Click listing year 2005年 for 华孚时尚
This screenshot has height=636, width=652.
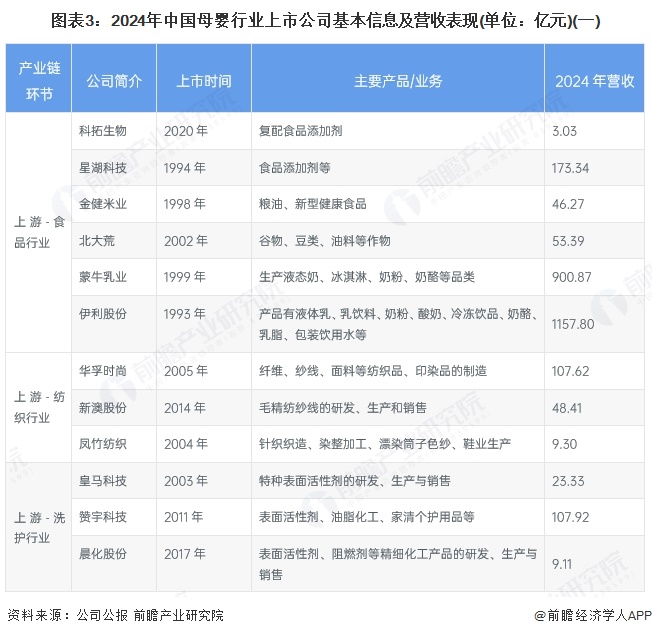186,371
